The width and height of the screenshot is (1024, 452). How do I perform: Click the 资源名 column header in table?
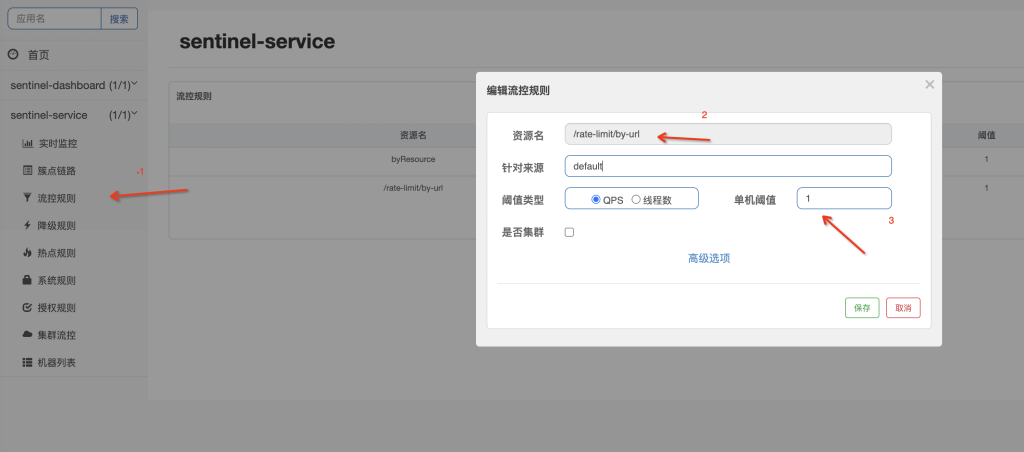coord(413,135)
